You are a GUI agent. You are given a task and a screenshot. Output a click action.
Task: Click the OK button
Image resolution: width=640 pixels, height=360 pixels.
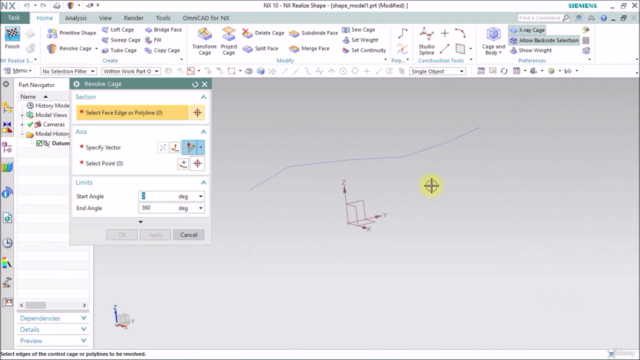(122, 235)
